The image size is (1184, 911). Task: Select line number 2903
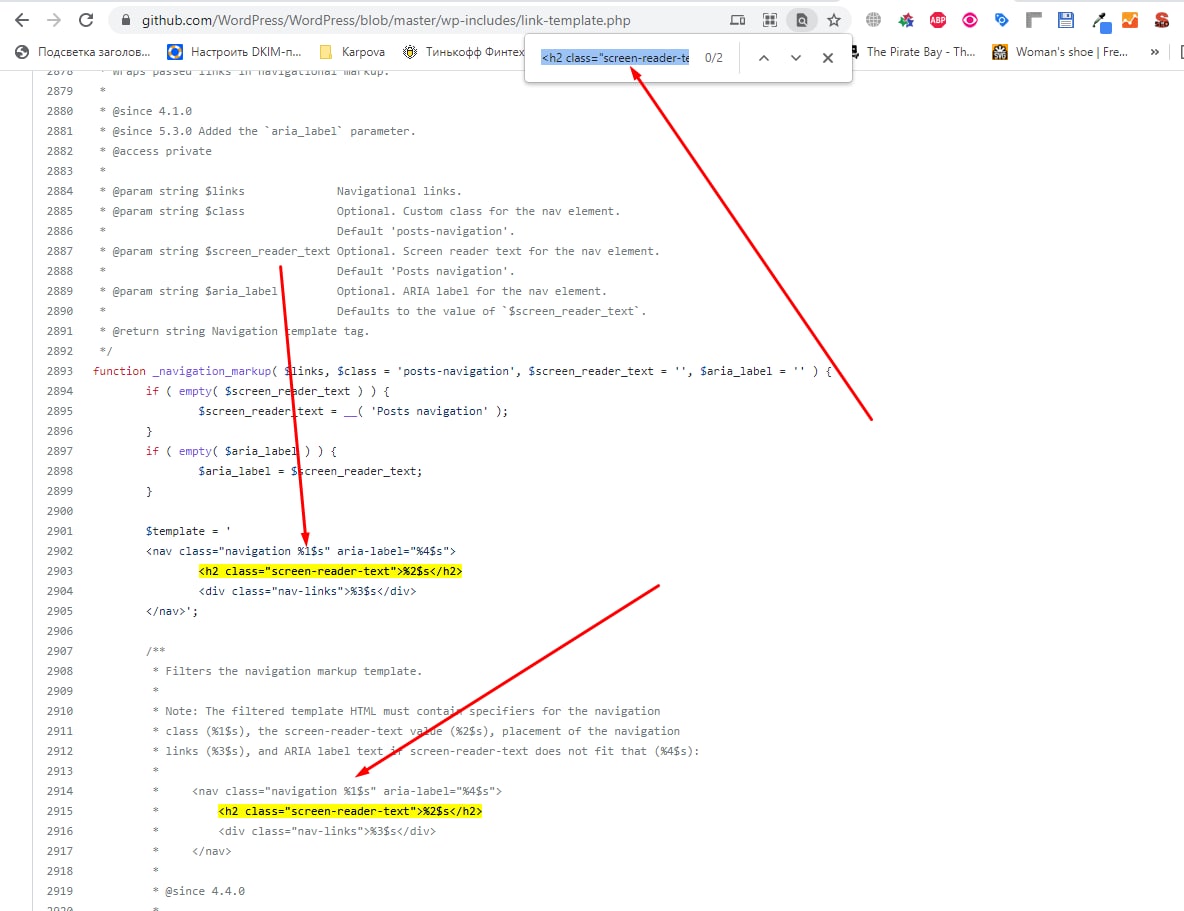[60, 571]
